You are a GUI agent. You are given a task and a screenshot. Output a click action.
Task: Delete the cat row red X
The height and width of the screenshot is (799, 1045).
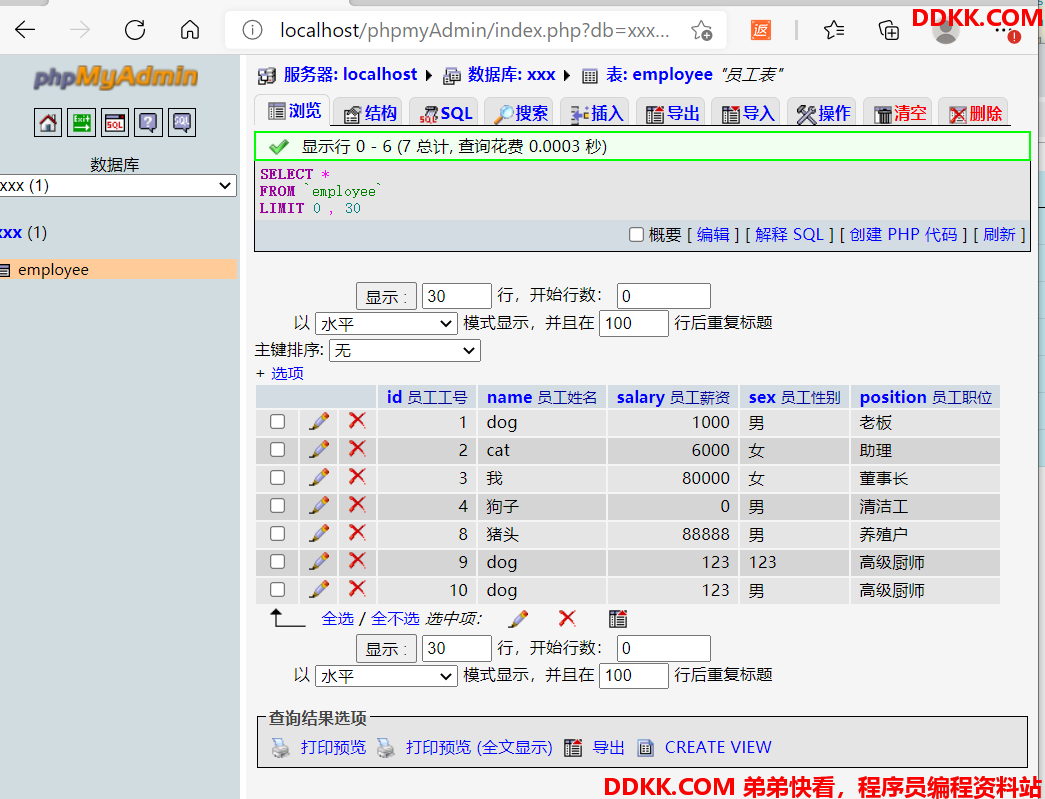point(357,448)
